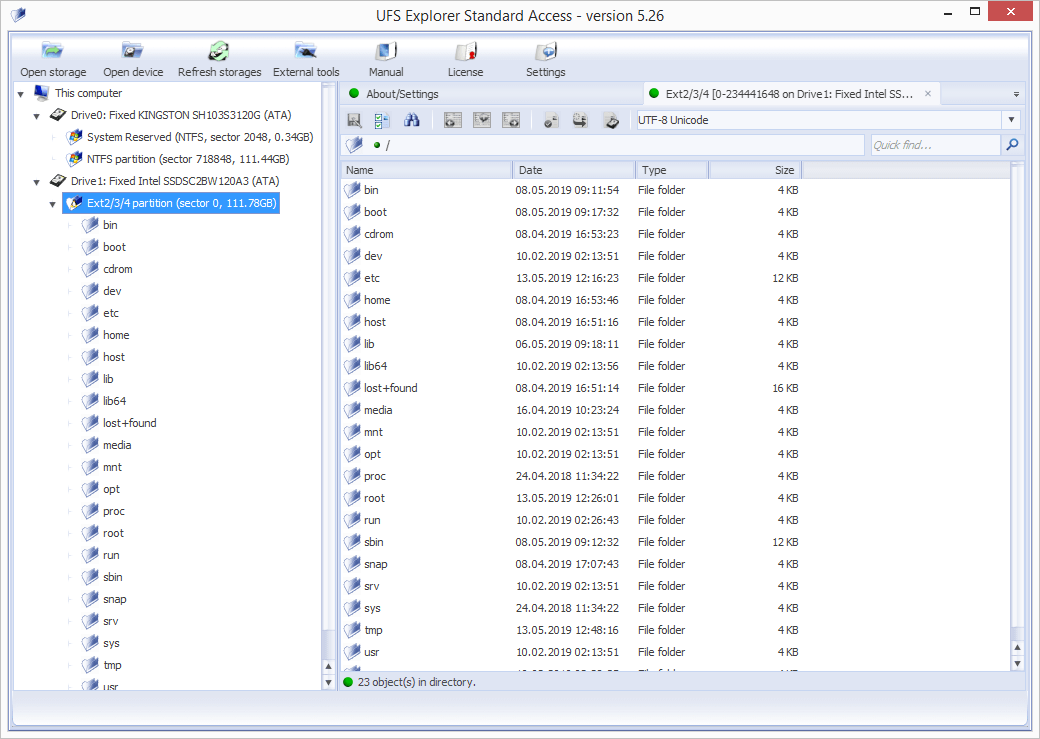Close the Ext2/3/4 tab
This screenshot has width=1040, height=739.
coord(928,94)
